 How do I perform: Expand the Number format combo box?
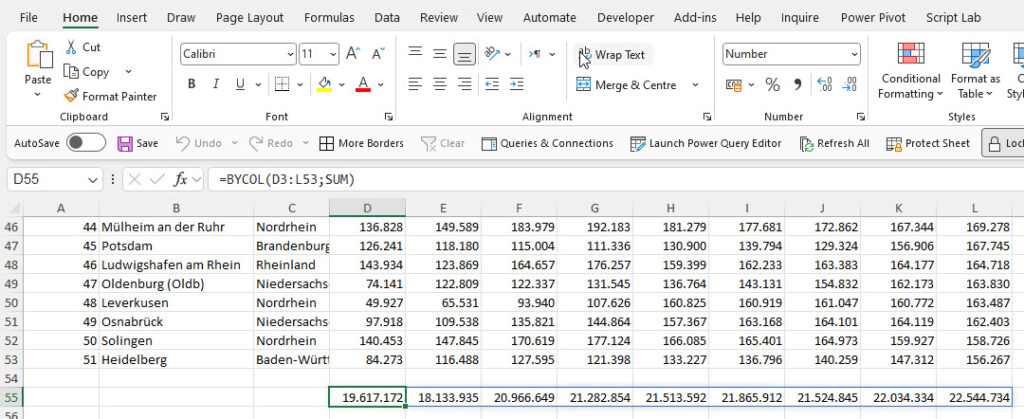pyautogui.click(x=853, y=54)
